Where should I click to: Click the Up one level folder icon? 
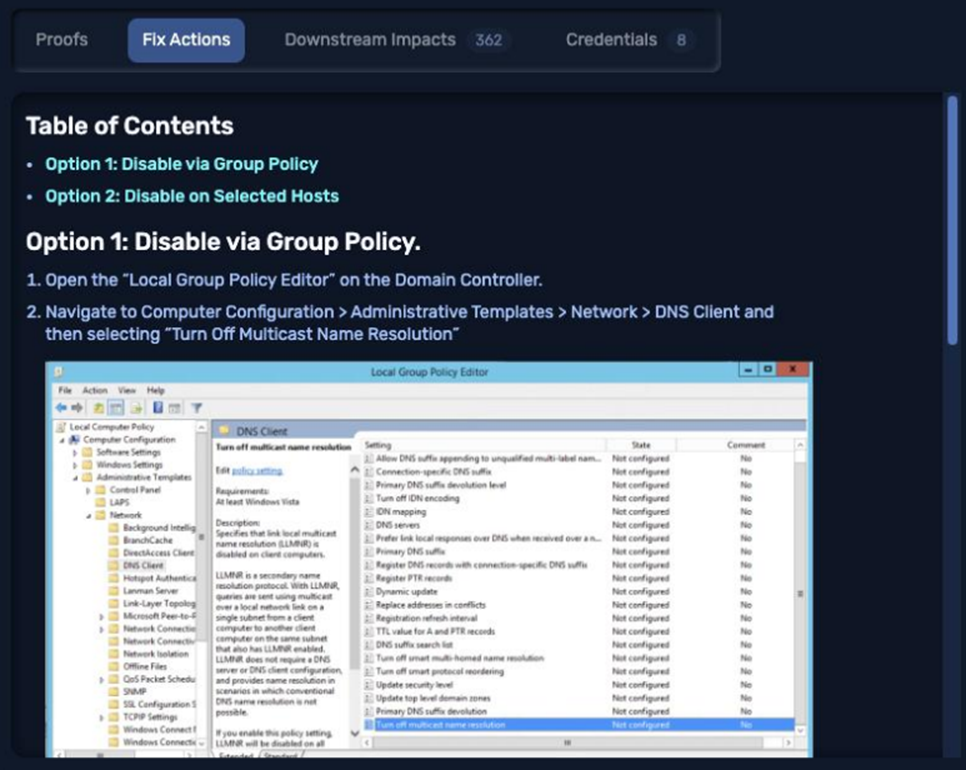[99, 408]
